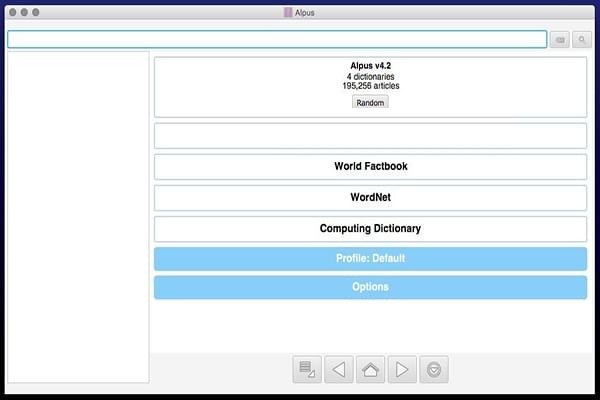Open the Profile: Default bar
This screenshot has width=600, height=400.
tap(370, 258)
